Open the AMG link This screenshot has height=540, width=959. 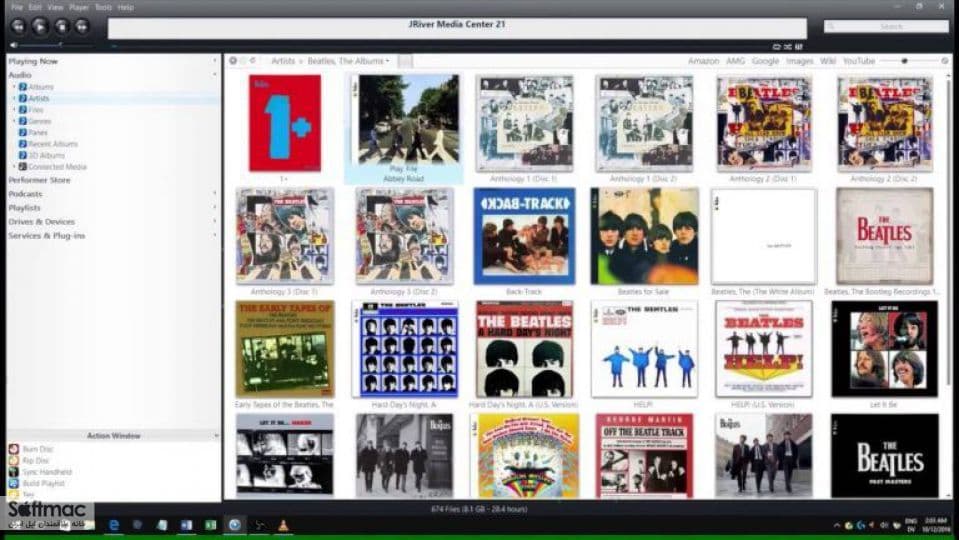(735, 61)
